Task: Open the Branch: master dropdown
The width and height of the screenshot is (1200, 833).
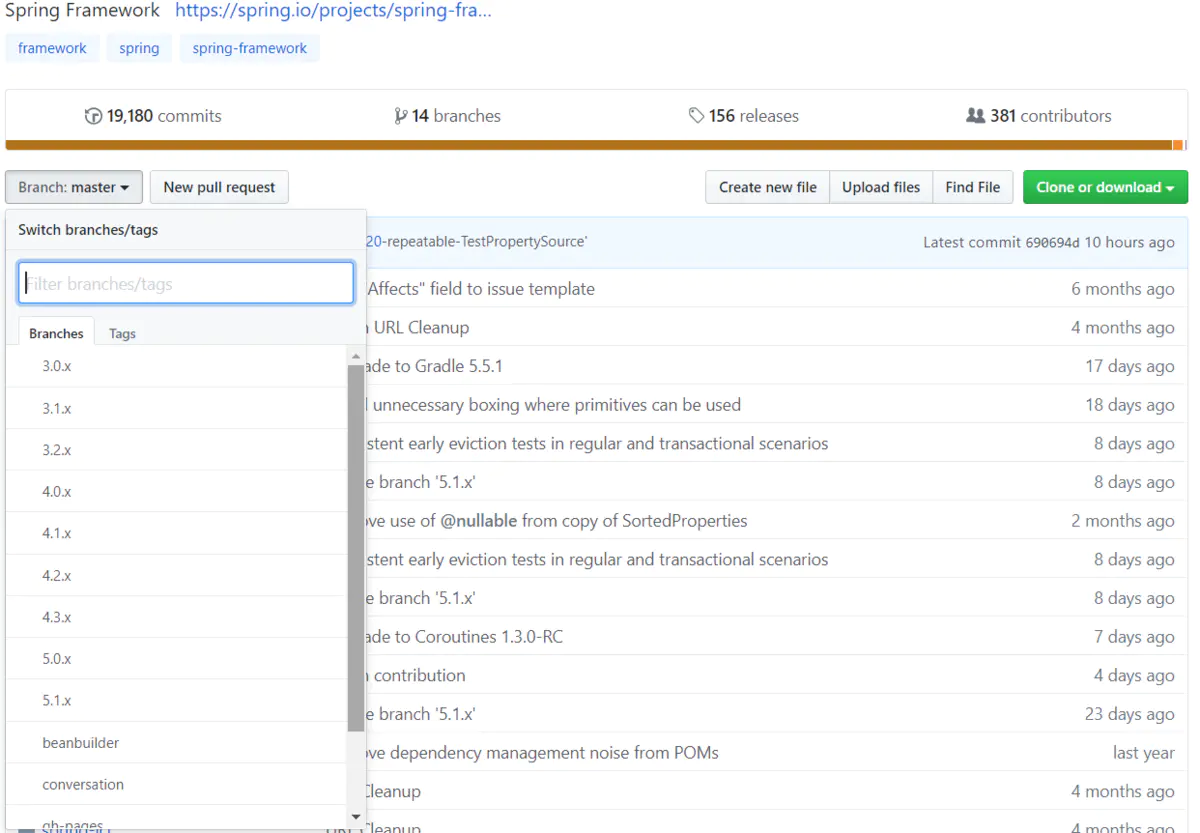Action: (74, 187)
